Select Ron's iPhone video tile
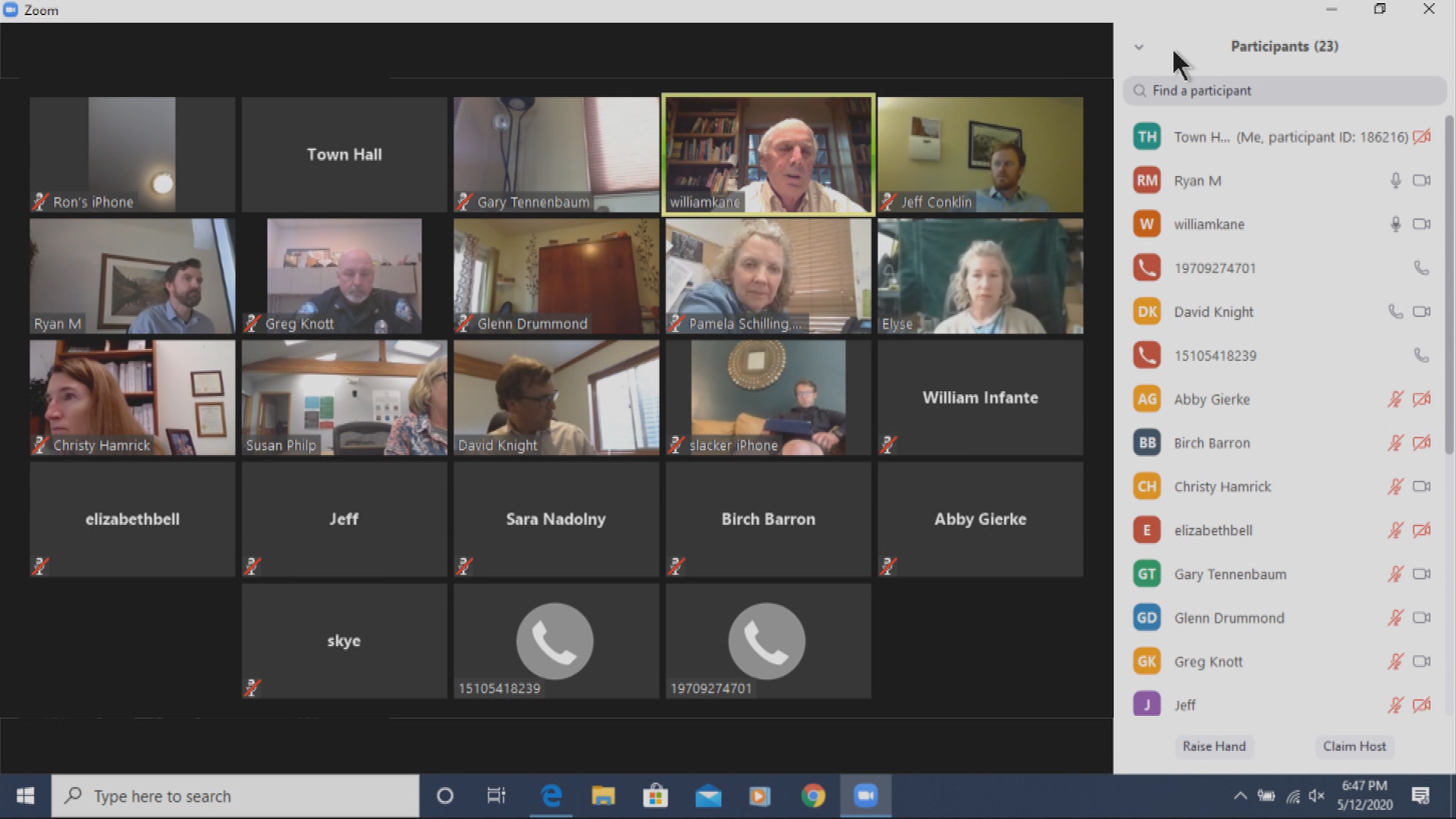Image resolution: width=1456 pixels, height=819 pixels. pos(132,155)
